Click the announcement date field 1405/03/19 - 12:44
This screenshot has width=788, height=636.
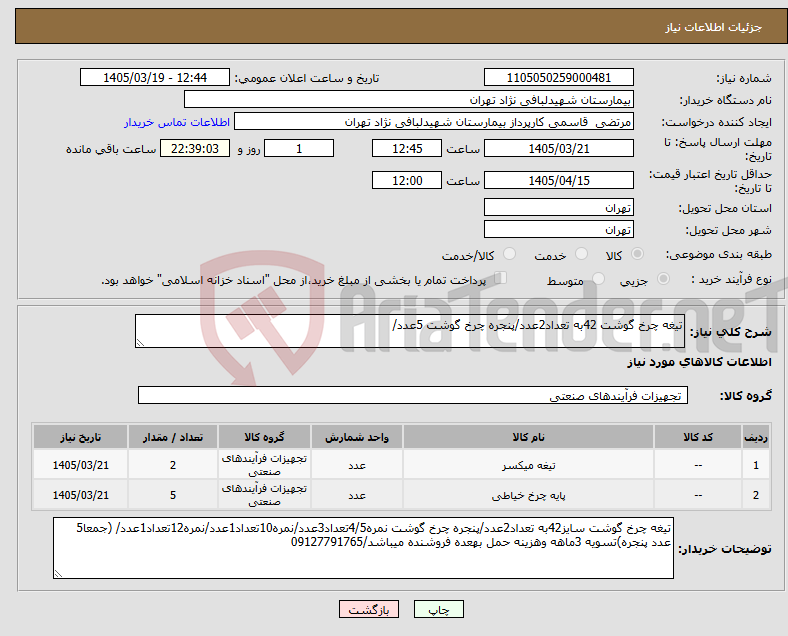point(155,77)
